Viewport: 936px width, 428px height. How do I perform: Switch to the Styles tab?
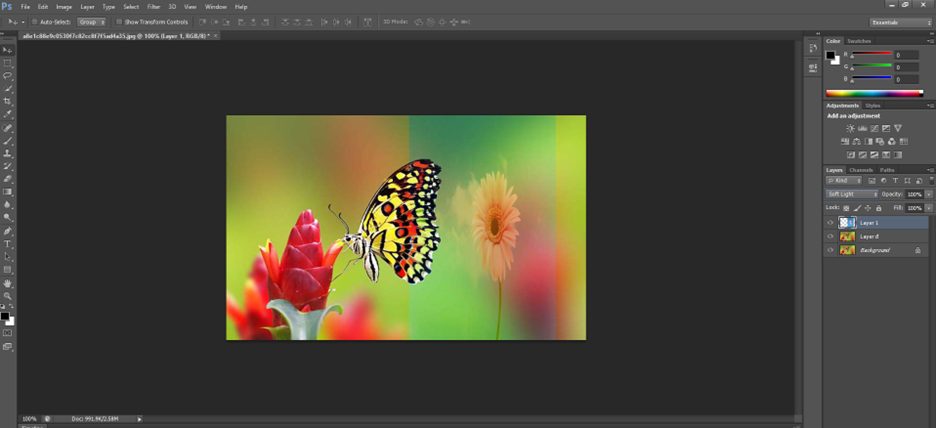[873, 106]
